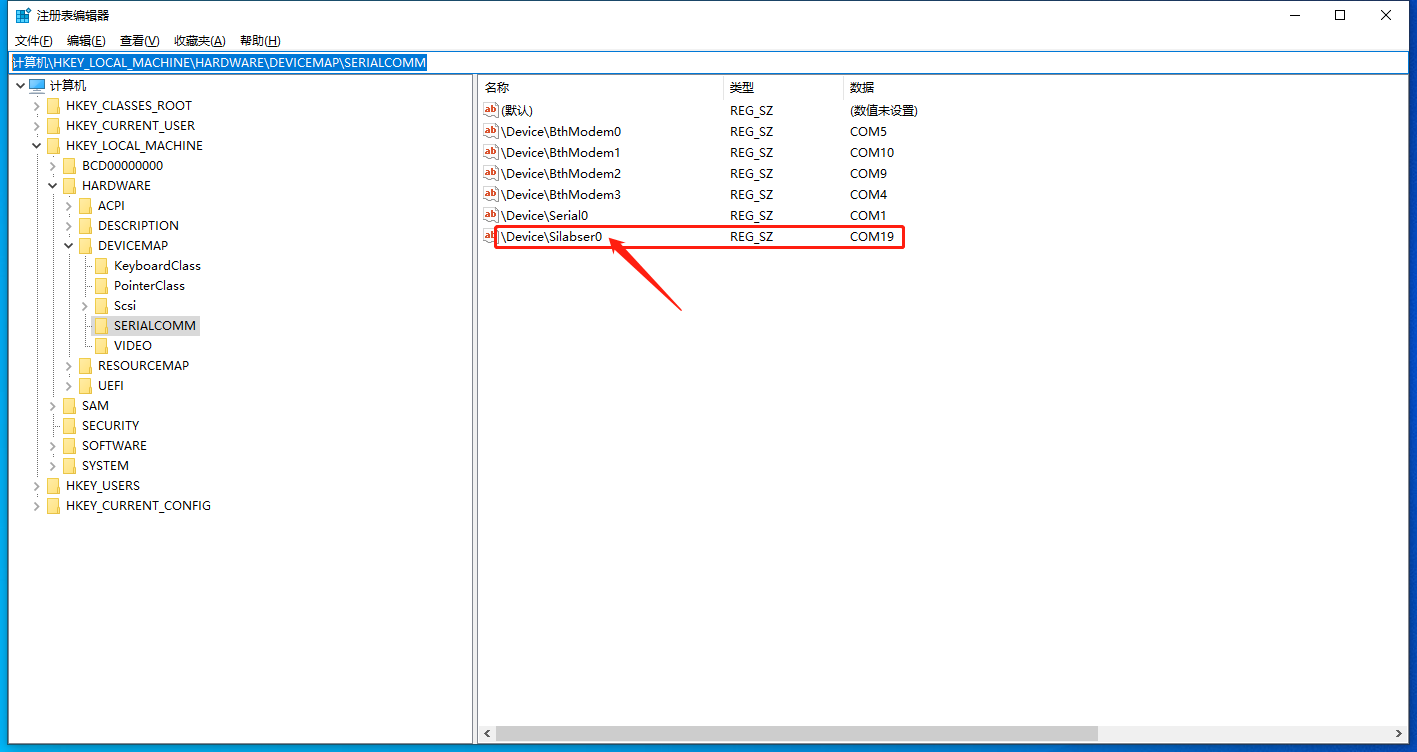Expand the UEFI key chevron
This screenshot has height=752, width=1417.
point(69,386)
